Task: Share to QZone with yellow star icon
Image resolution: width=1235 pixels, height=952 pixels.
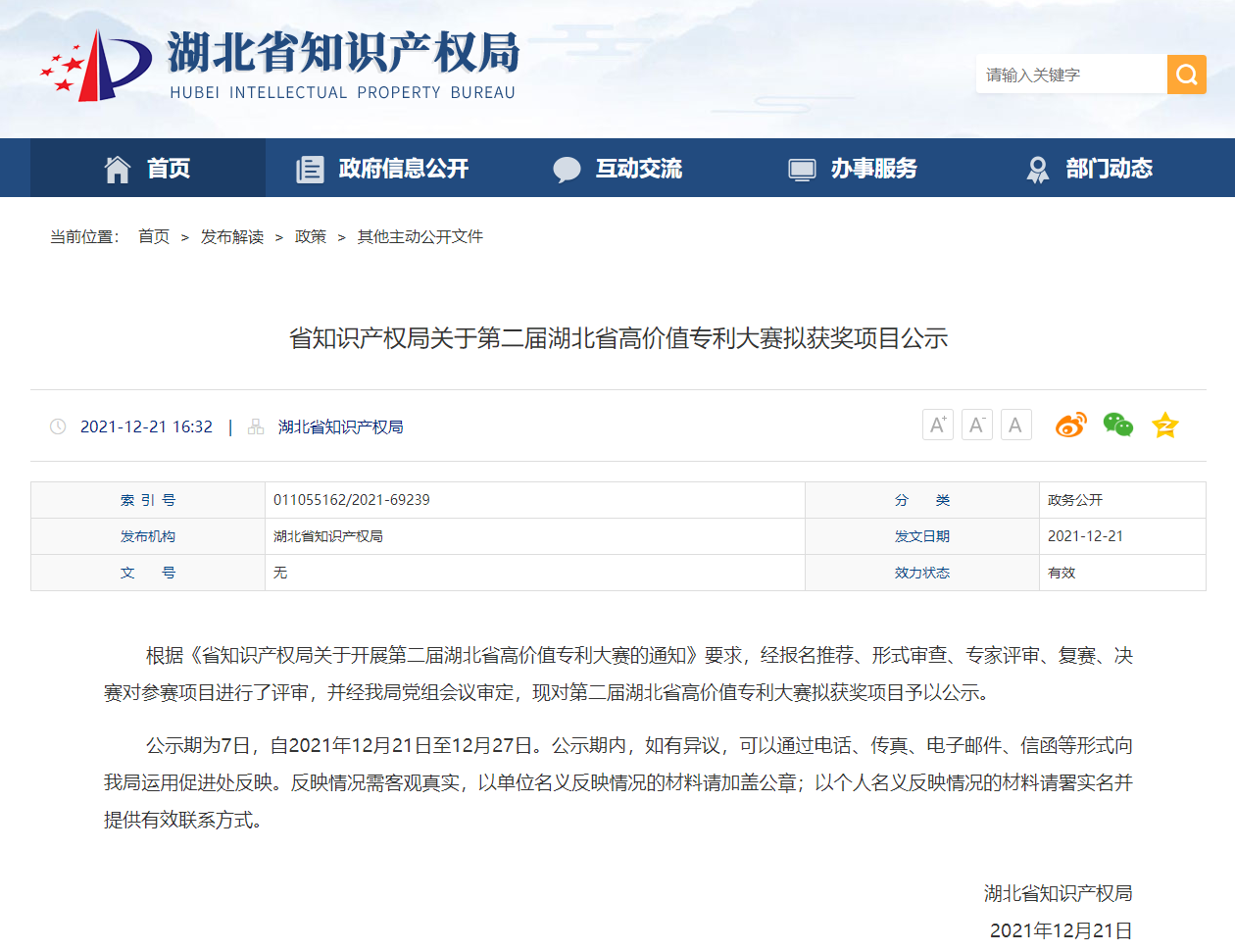Action: click(1164, 425)
